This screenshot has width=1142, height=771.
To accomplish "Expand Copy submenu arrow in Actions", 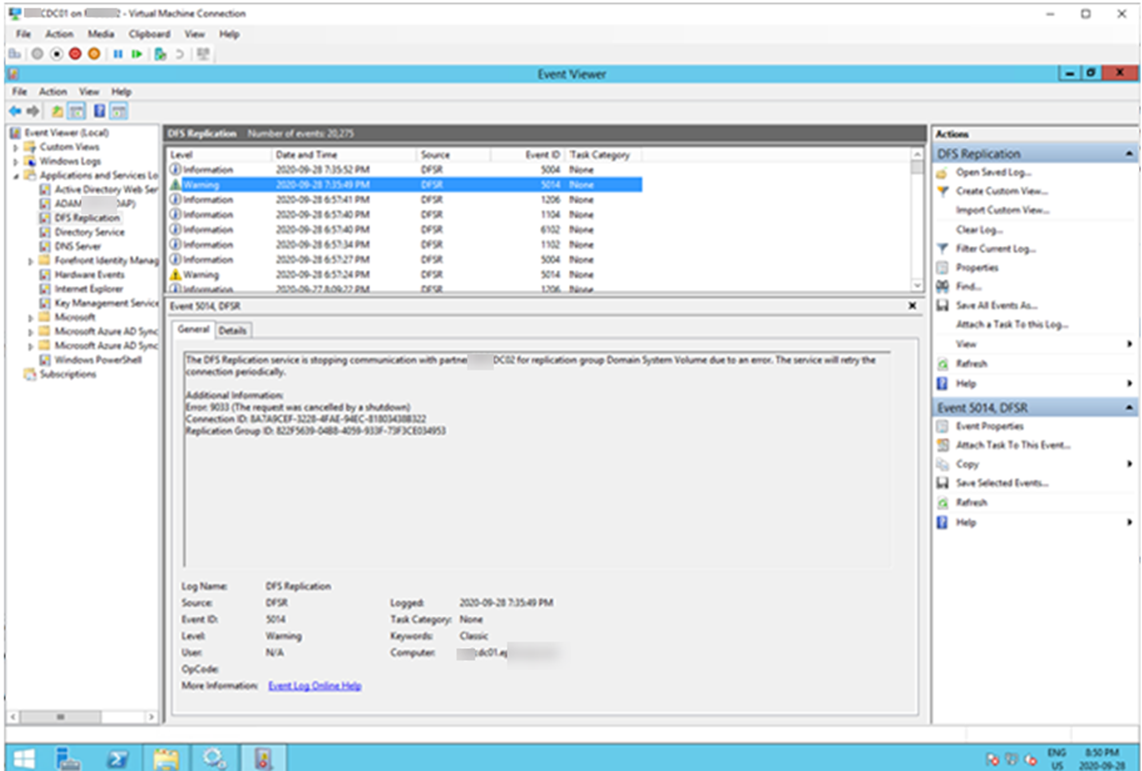I will (x=1130, y=464).
